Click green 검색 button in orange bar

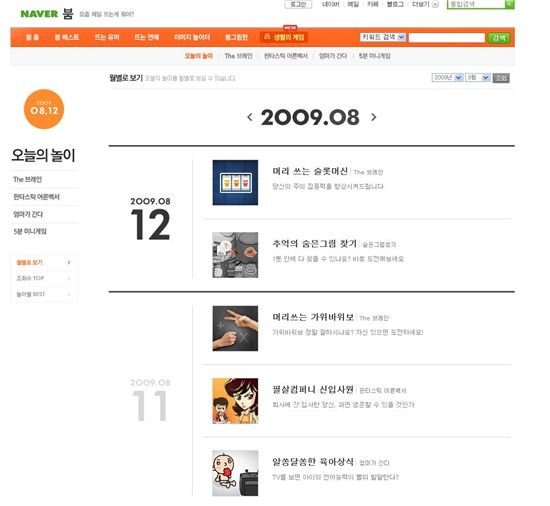click(499, 38)
